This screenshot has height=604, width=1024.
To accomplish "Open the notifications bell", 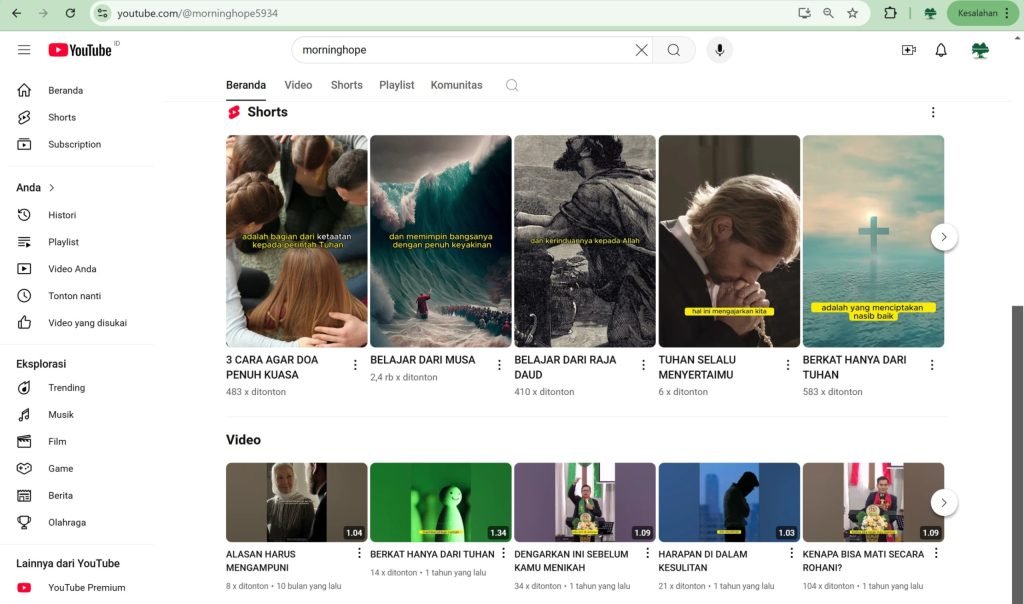I will pos(941,50).
